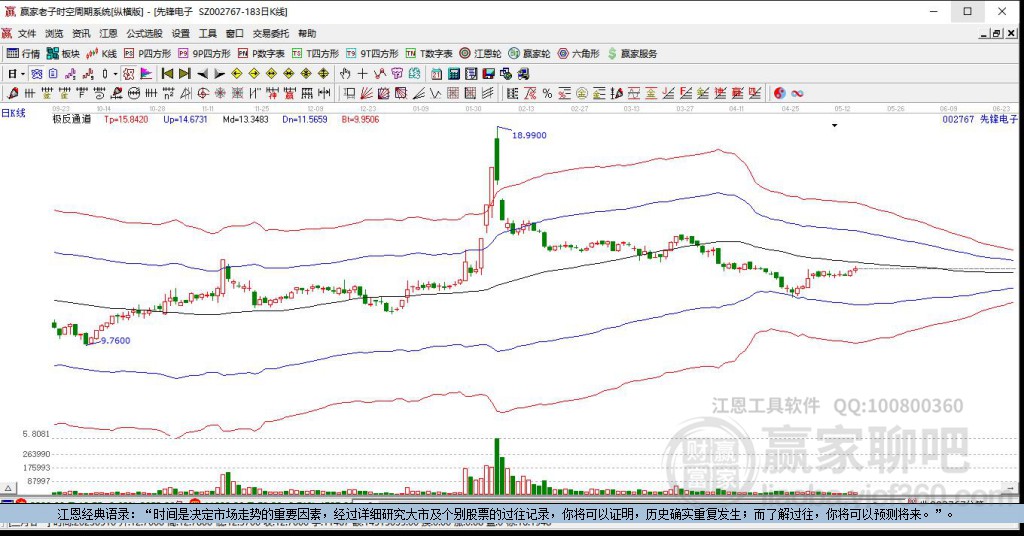Open the 9P四方形 tool
The width and height of the screenshot is (1024, 536).
pos(204,54)
